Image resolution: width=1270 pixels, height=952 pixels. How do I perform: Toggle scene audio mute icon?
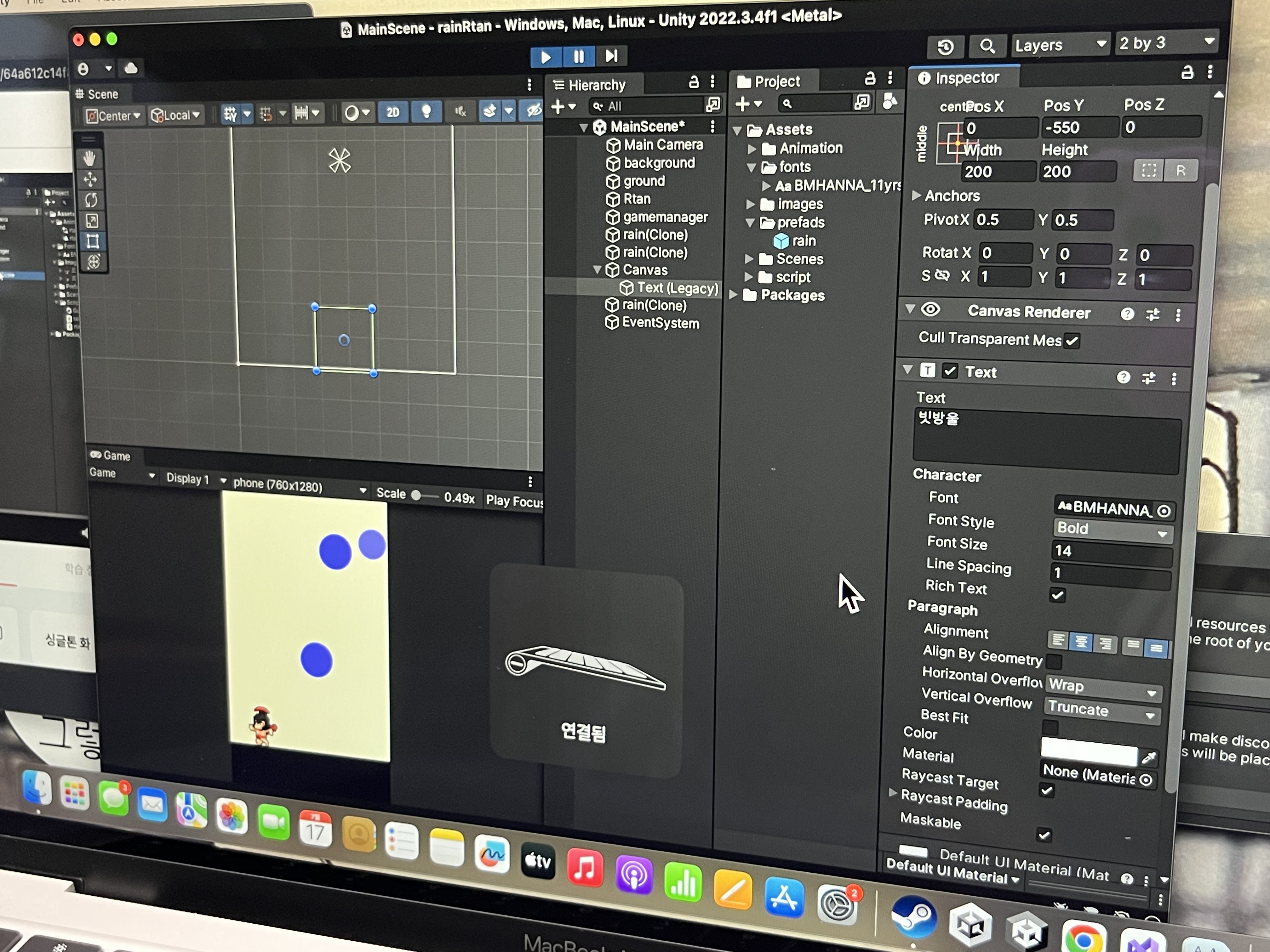pyautogui.click(x=461, y=111)
